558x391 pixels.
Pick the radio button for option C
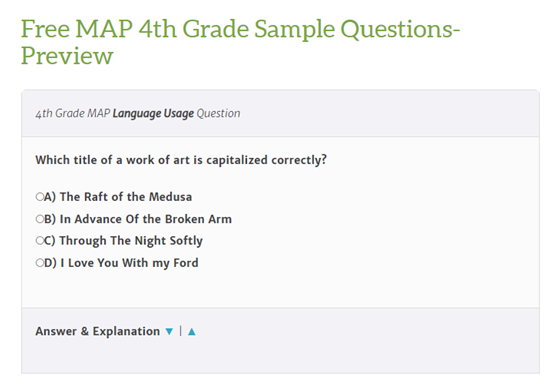tap(40, 241)
